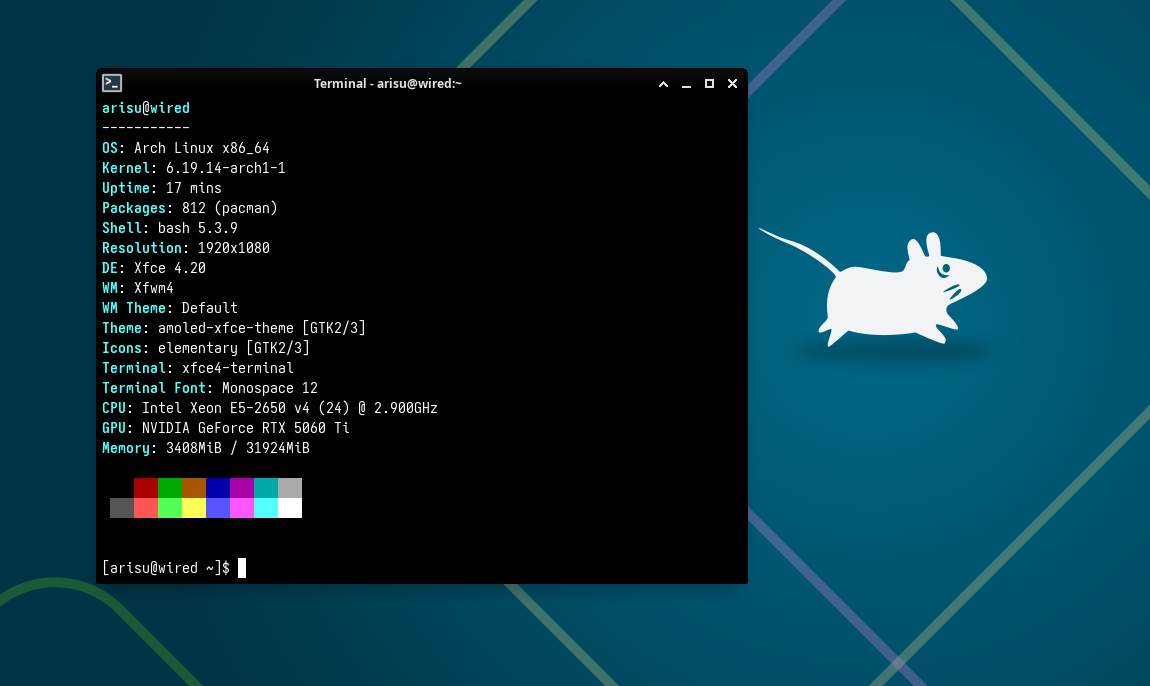Click the bright red color block

pyautogui.click(x=146, y=508)
